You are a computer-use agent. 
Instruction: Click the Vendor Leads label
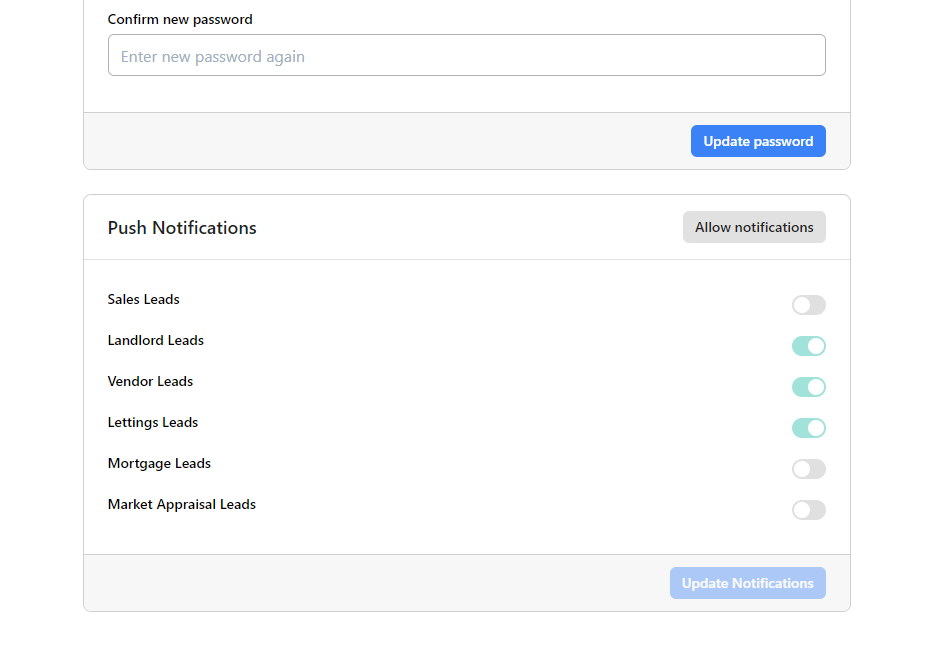click(150, 381)
